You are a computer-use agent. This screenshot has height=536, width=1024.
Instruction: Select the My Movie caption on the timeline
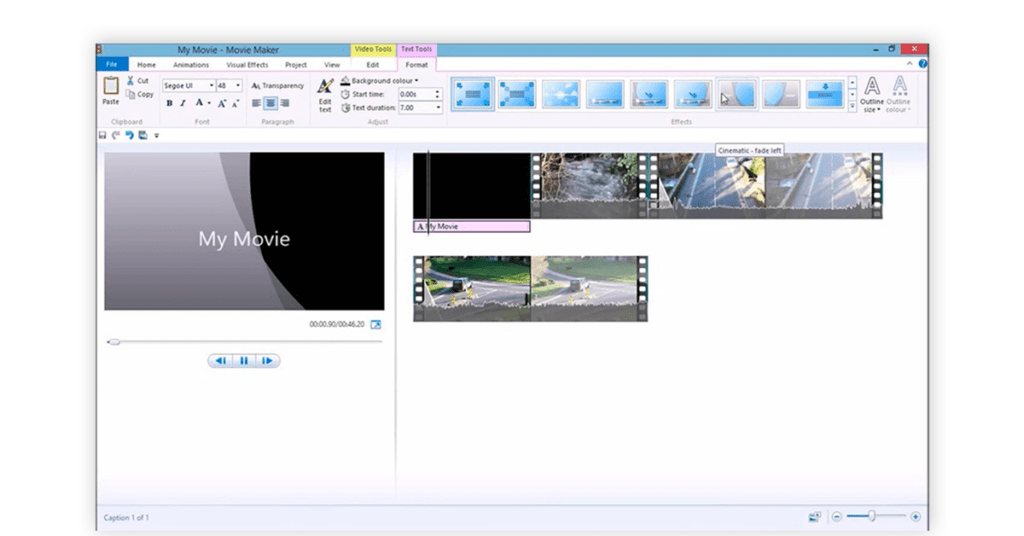tap(472, 227)
